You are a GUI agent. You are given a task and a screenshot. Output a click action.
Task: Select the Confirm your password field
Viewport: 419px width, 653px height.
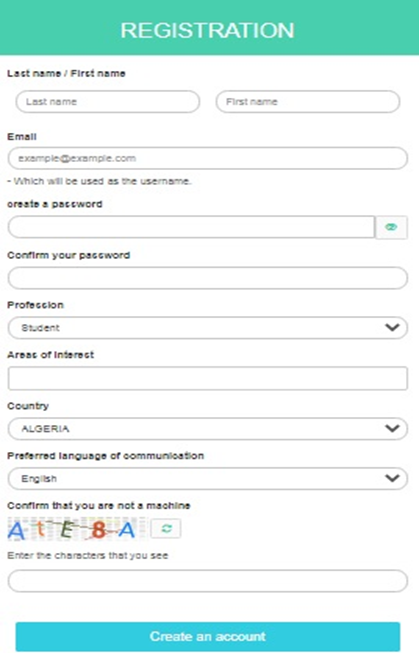(x=207, y=278)
